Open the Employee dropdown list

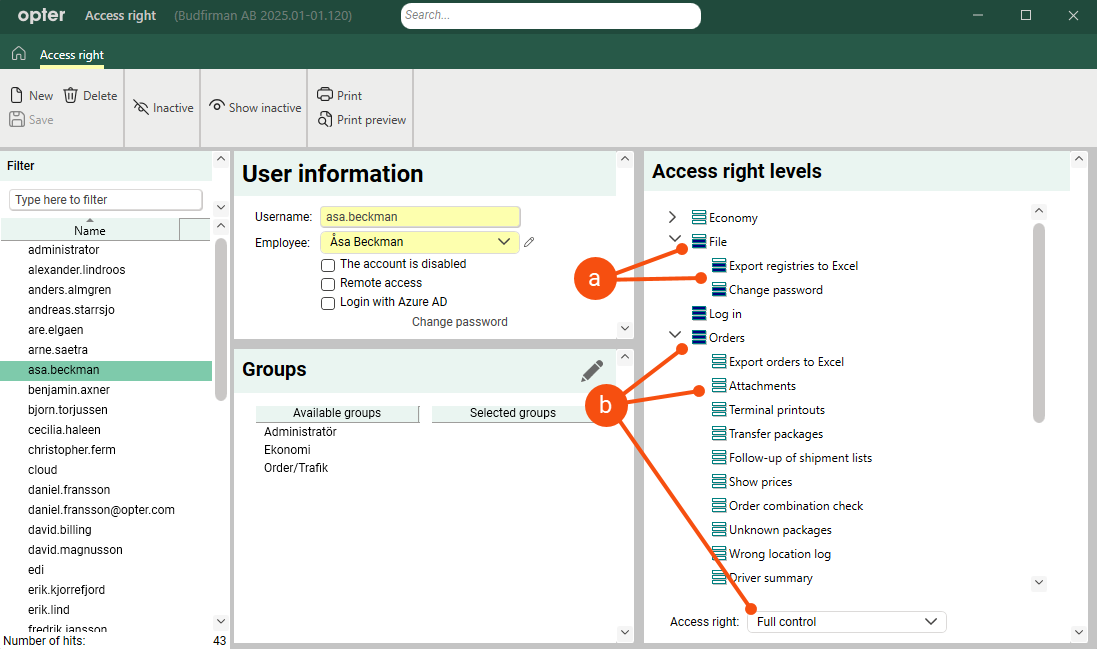pos(503,242)
